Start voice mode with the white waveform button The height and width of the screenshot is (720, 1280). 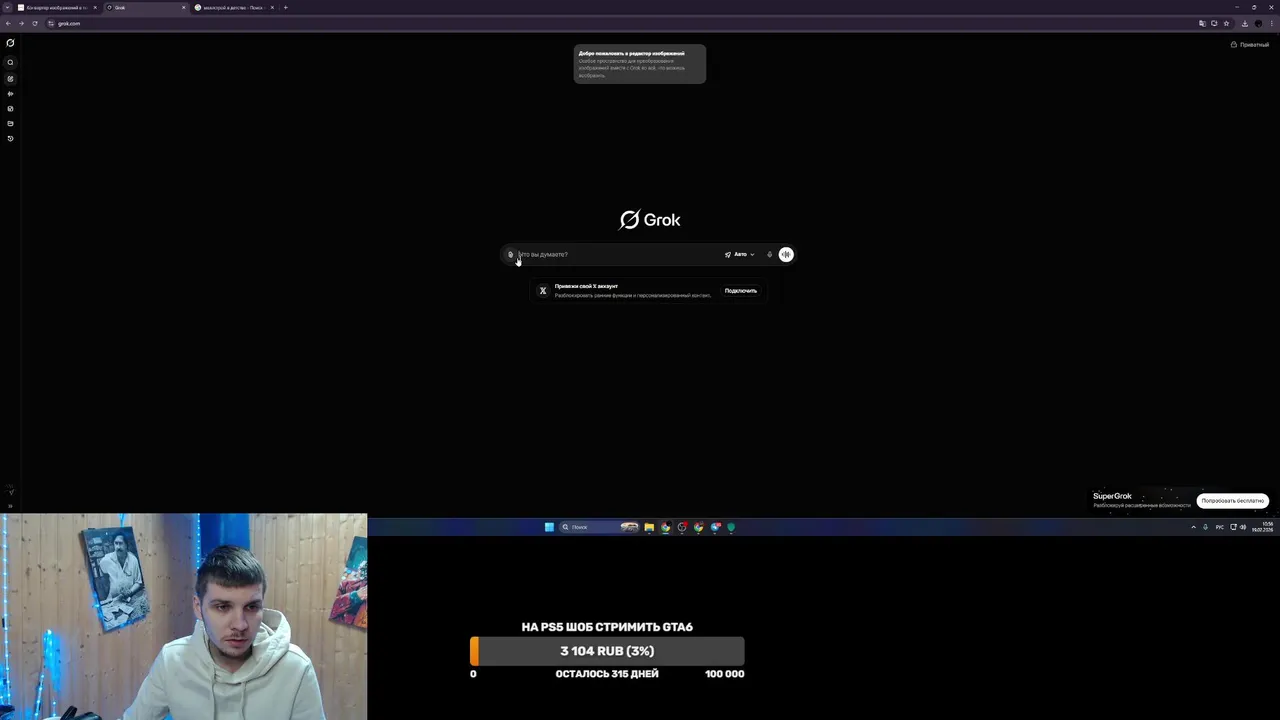coord(786,254)
